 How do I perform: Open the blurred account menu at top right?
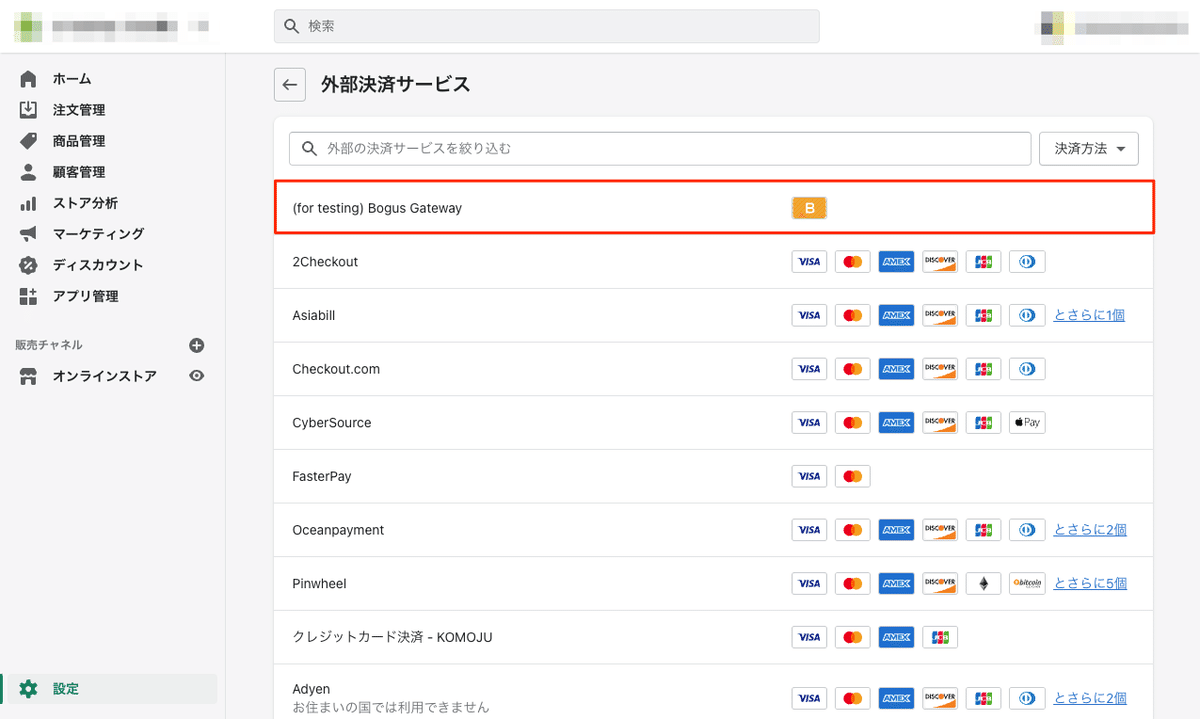1113,26
